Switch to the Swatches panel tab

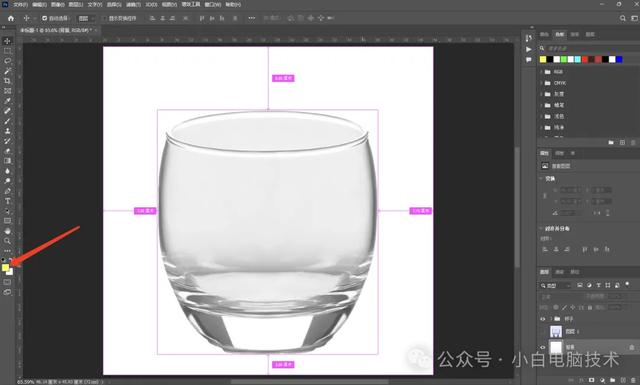[x=559, y=34]
